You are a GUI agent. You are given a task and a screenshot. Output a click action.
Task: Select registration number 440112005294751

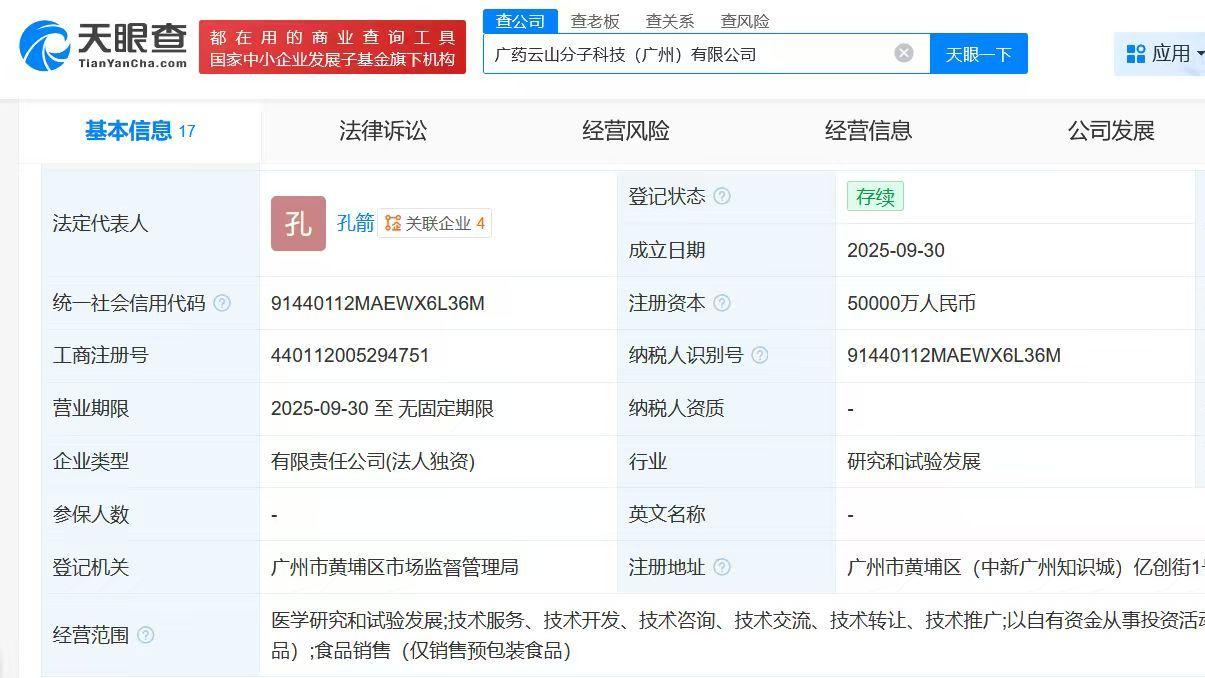pos(350,355)
